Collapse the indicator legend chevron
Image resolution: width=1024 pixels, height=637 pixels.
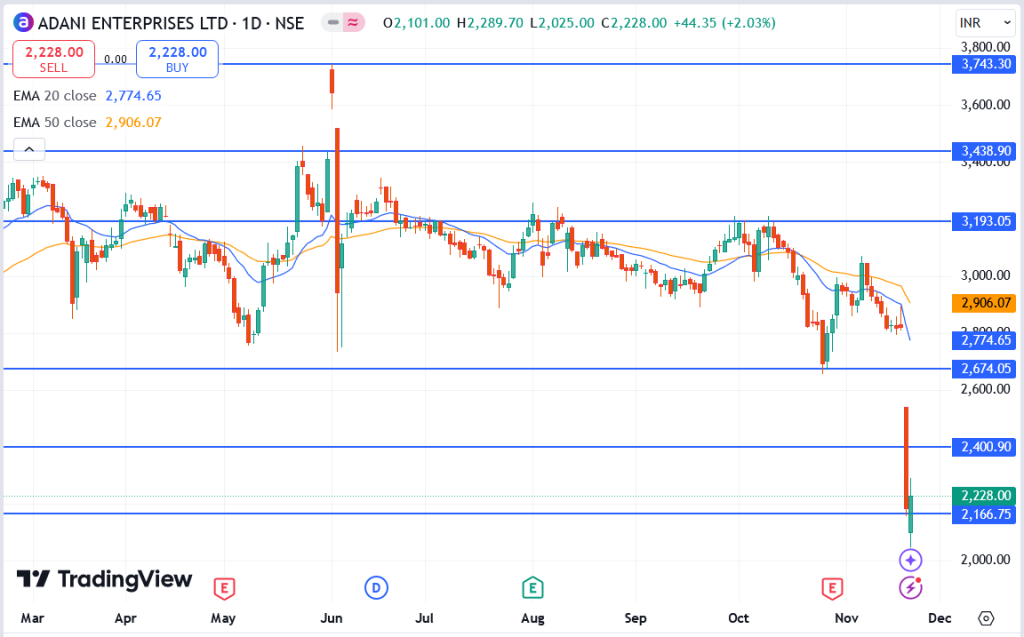tap(29, 150)
